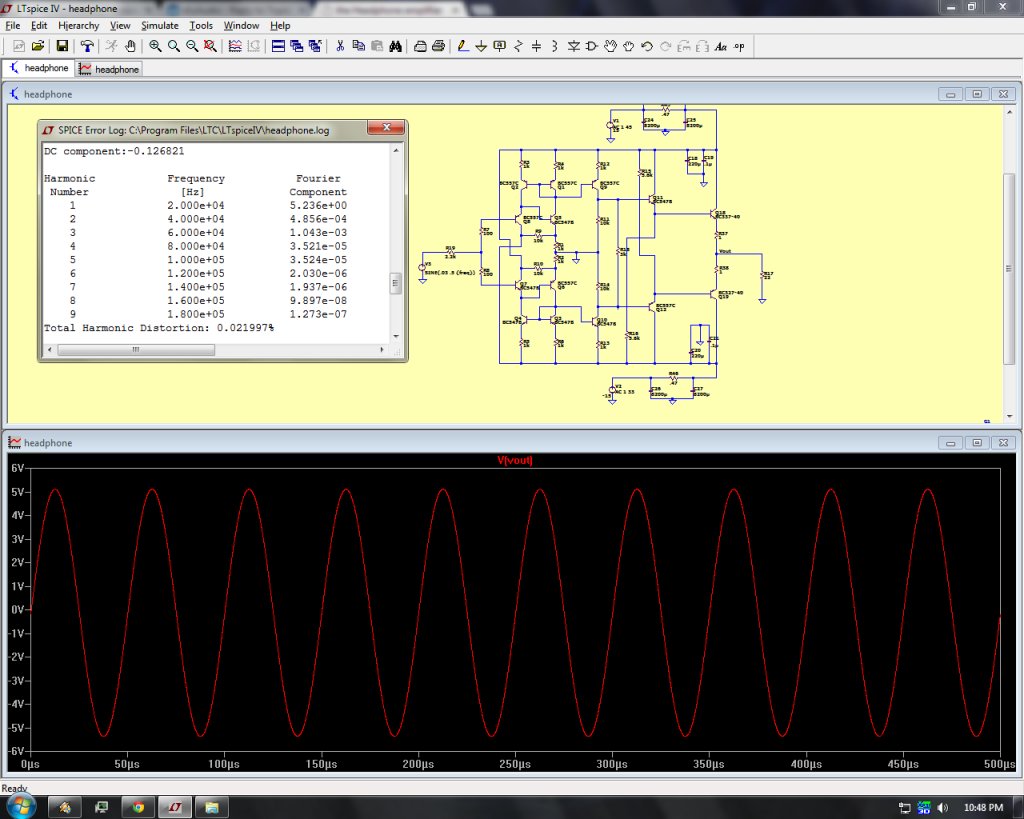
Task: Select the Label Net tool
Action: click(x=500, y=46)
